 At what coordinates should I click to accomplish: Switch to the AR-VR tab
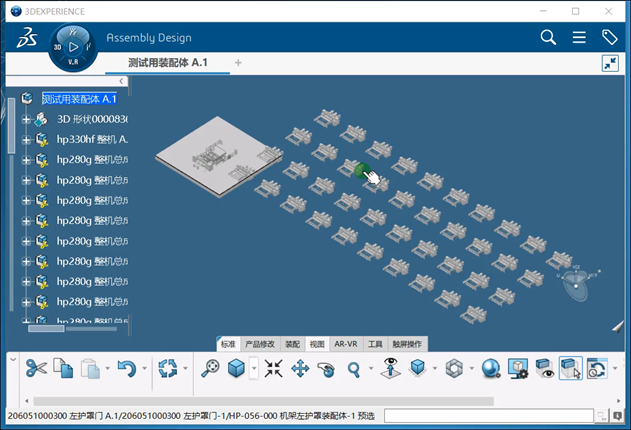[x=346, y=344]
